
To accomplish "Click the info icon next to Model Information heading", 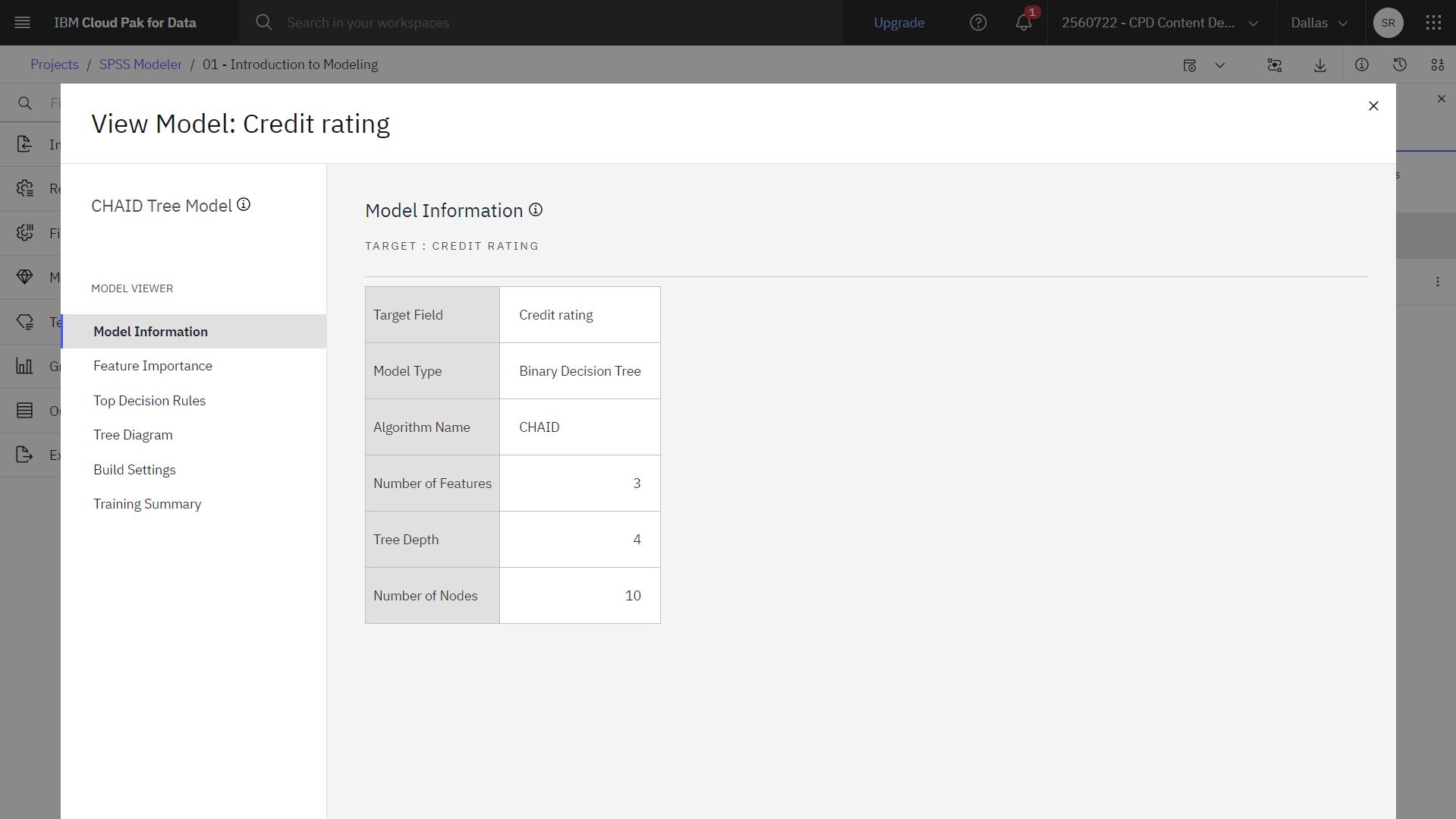I will coord(536,209).
